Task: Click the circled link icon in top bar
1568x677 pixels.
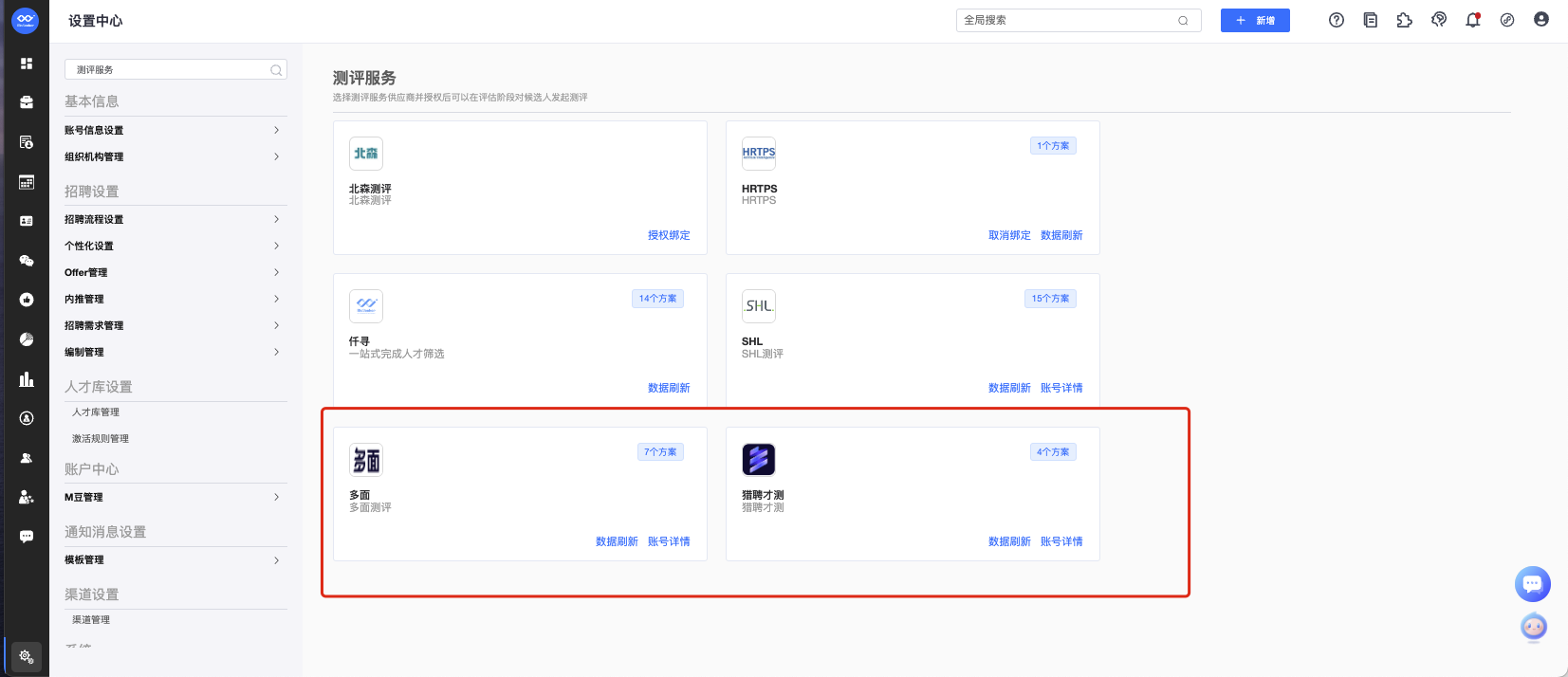Action: (x=1507, y=20)
